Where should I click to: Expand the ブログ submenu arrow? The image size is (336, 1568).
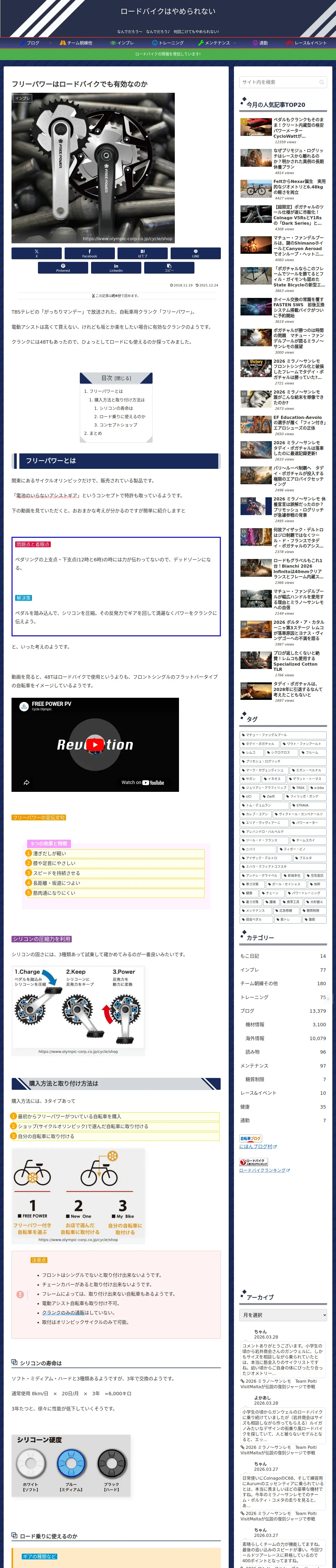[x=50, y=43]
